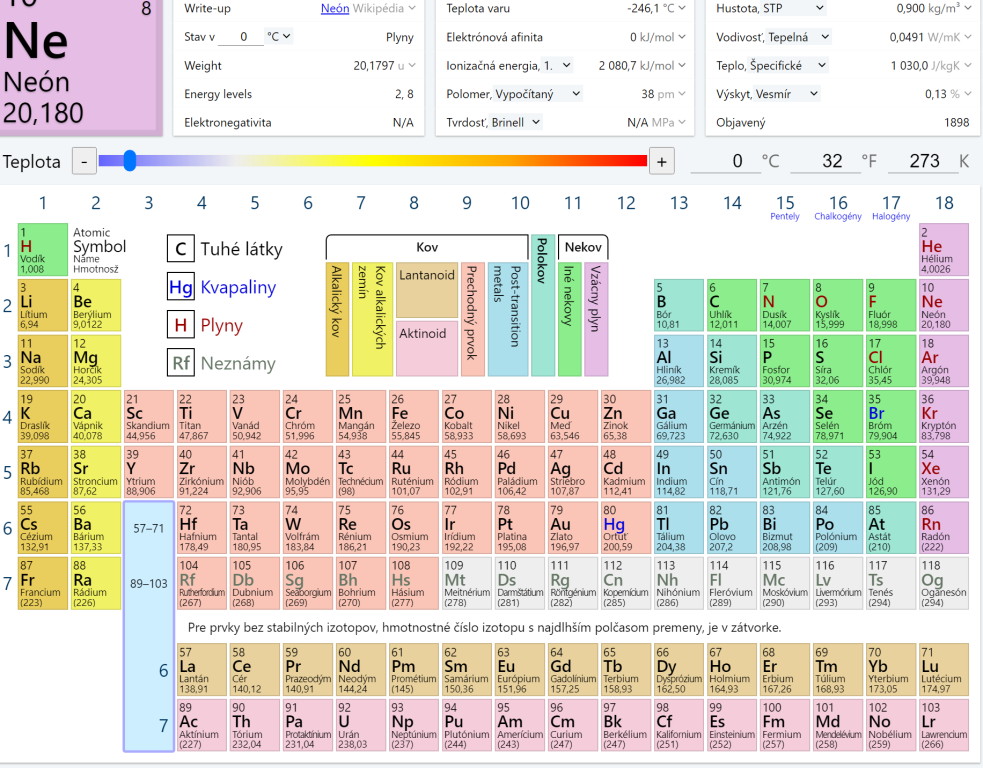Expand the Polomer Vypočítaný dropdown
Screen dimensions: 983x768
pos(574,94)
